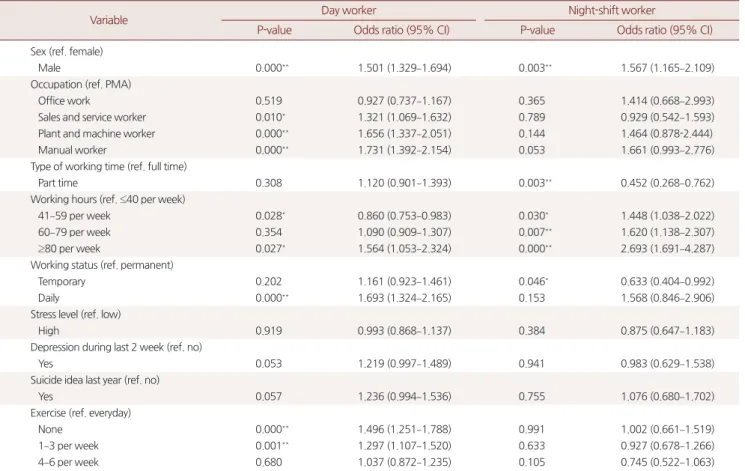This screenshot has width=745, height=471.
Task: Select day worker P-value 0.680
Action: (268, 462)
